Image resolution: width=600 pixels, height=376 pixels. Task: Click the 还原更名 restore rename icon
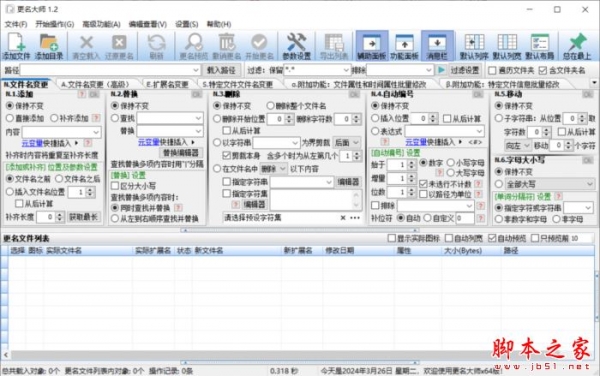119,46
